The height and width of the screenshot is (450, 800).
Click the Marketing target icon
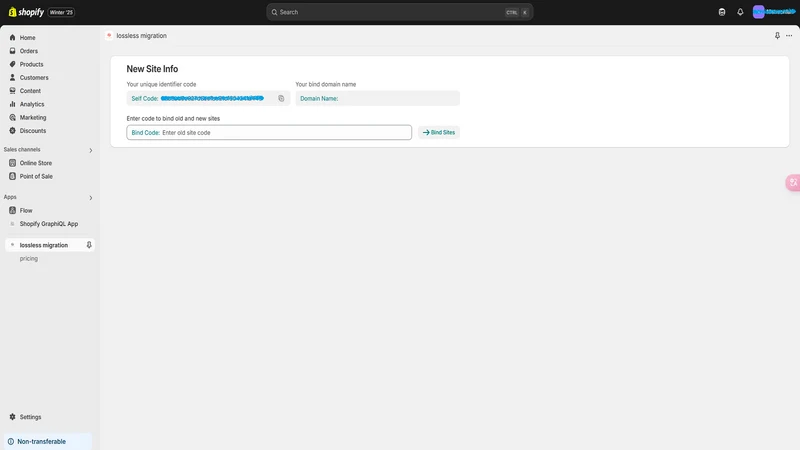pos(12,117)
